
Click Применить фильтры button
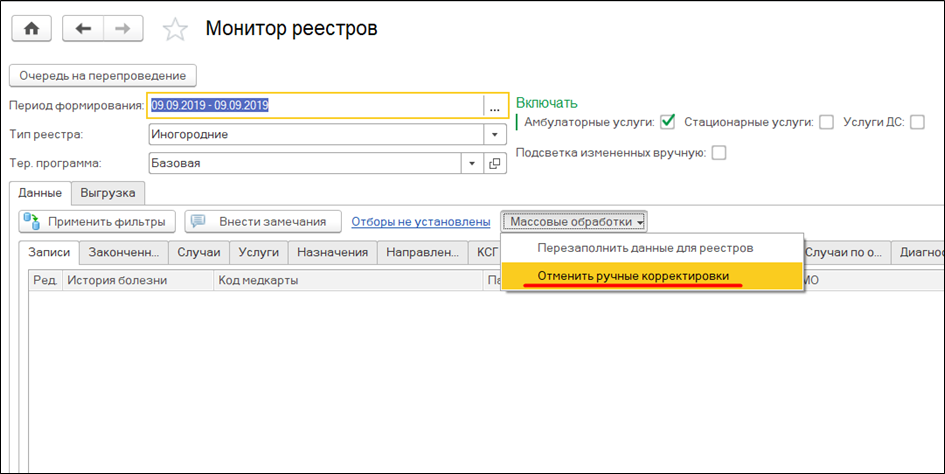pyautogui.click(x=98, y=221)
